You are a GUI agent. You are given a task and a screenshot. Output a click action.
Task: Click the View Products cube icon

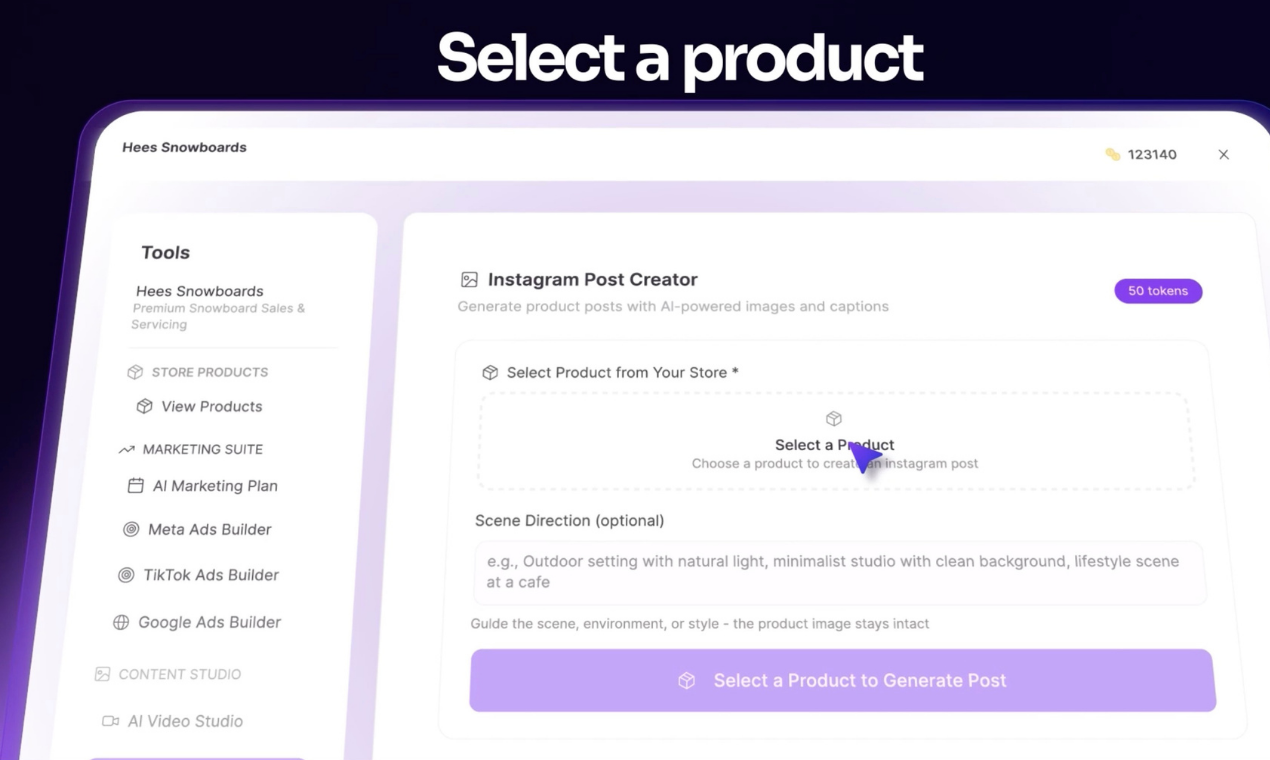144,406
